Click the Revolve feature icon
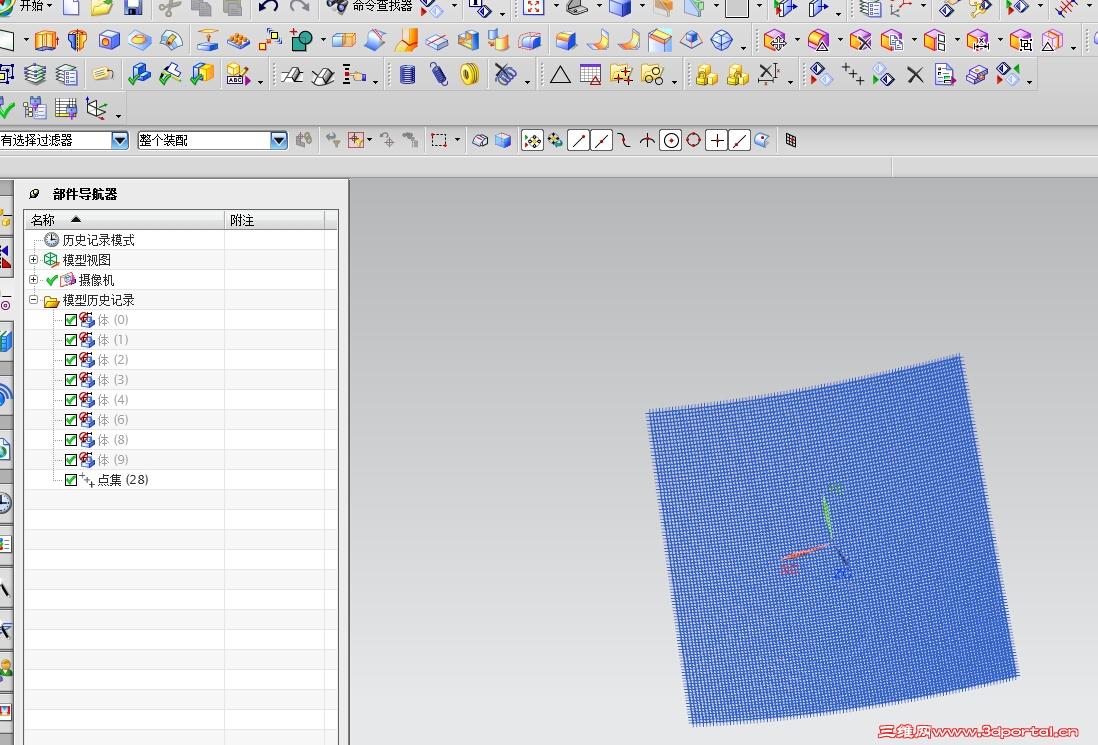 pyautogui.click(x=77, y=41)
